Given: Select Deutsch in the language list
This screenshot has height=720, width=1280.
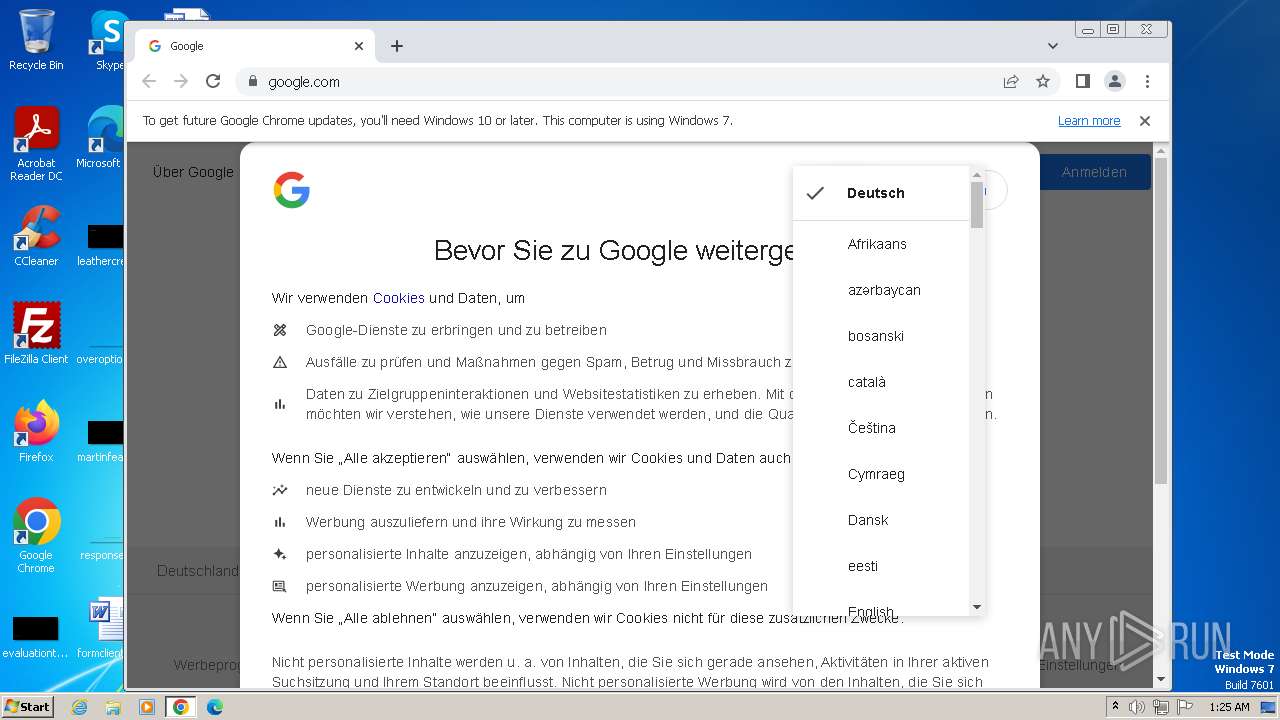Looking at the screenshot, I should point(881,193).
